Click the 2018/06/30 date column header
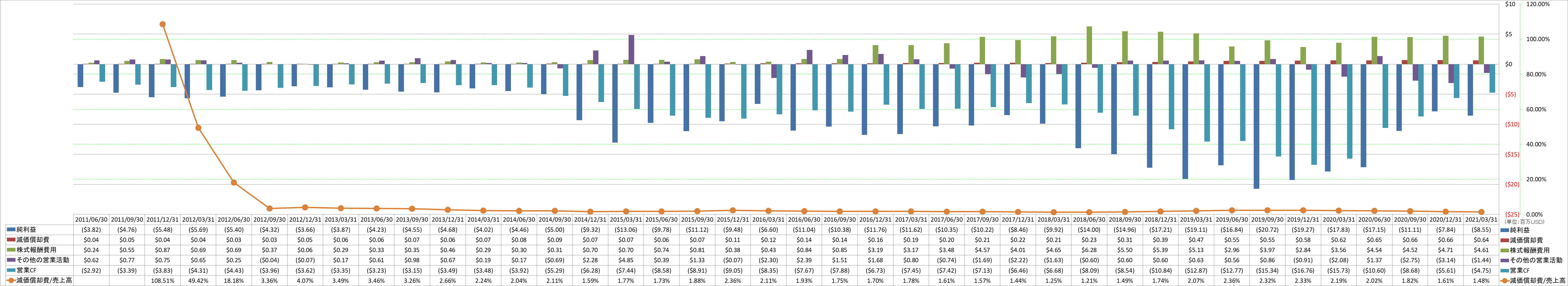The width and height of the screenshot is (1568, 286). pyautogui.click(x=1089, y=220)
